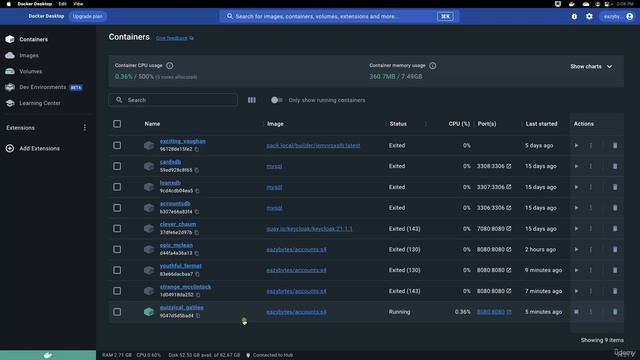Start the accountsdb container
The height and width of the screenshot is (360, 640).
pos(576,208)
